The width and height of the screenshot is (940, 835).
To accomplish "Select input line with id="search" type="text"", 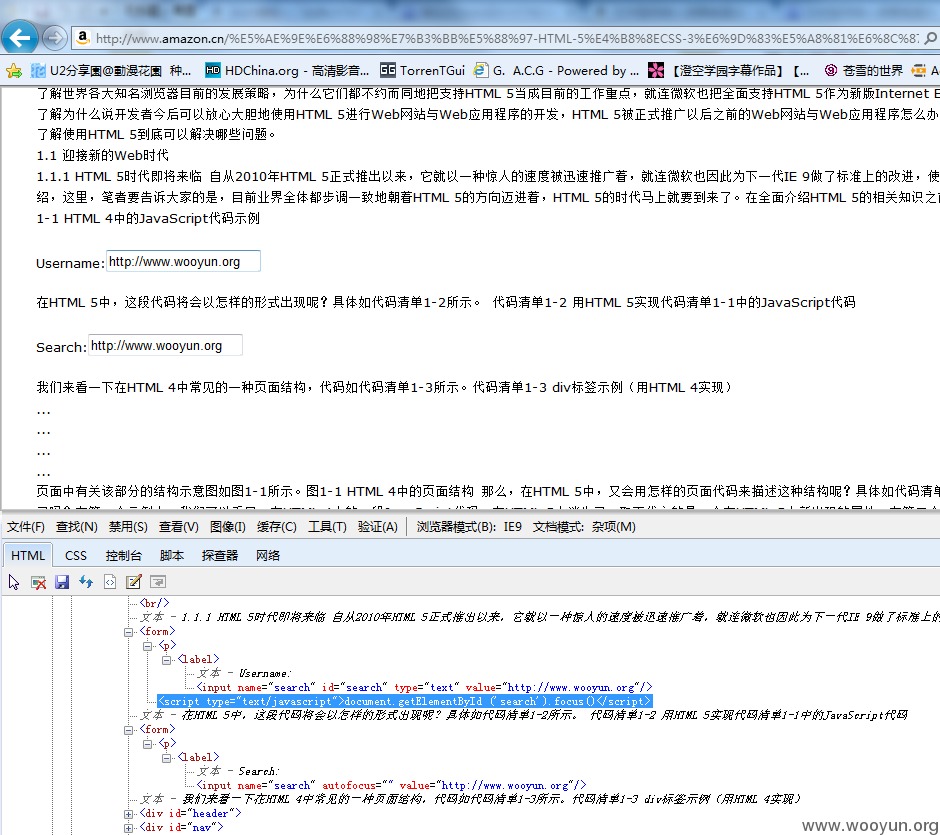I will (x=424, y=688).
